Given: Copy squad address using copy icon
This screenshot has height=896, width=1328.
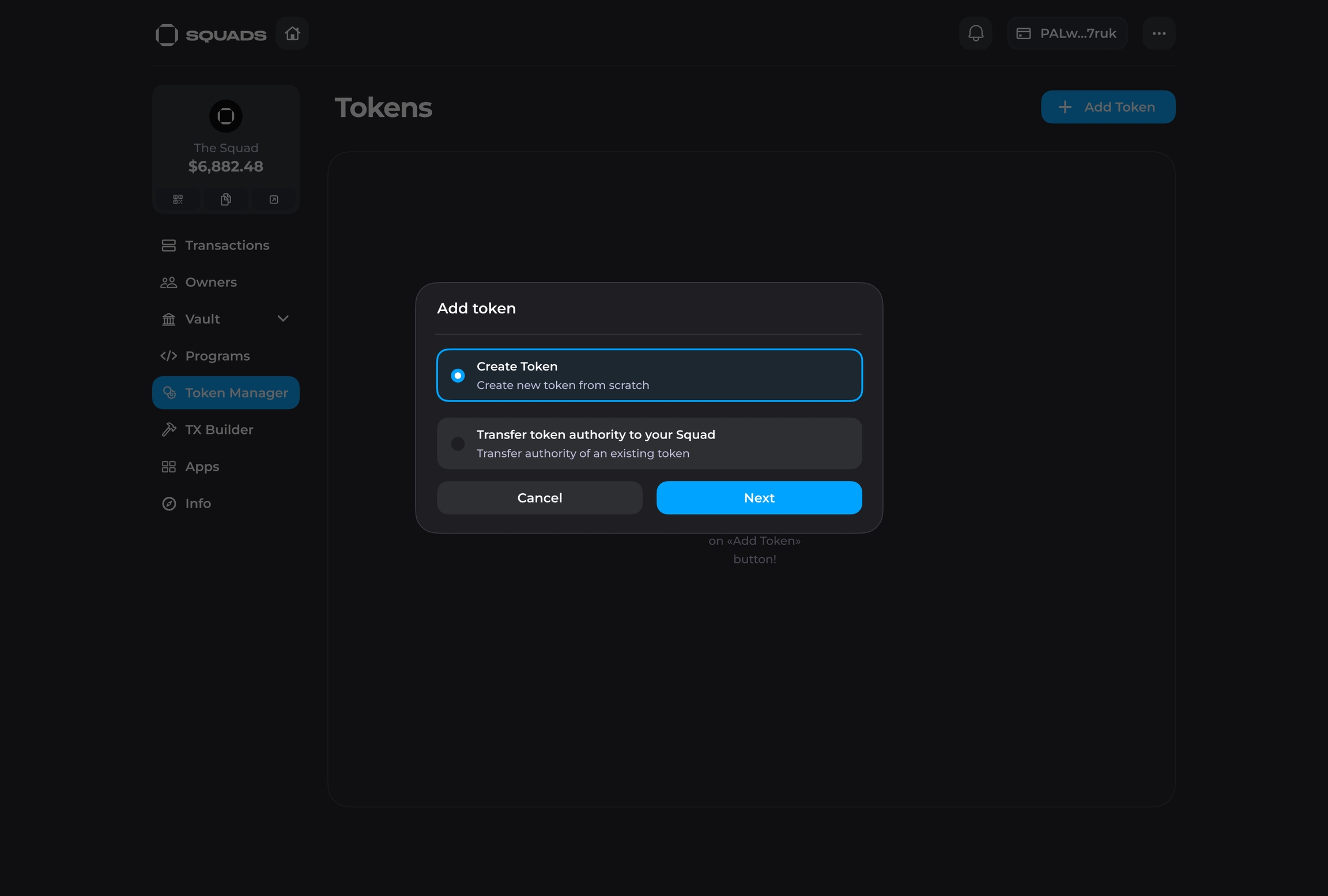Looking at the screenshot, I should click(x=226, y=199).
